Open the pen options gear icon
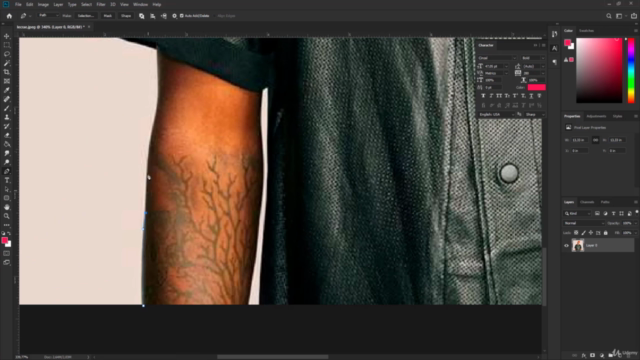640x360 pixels. 174,16
